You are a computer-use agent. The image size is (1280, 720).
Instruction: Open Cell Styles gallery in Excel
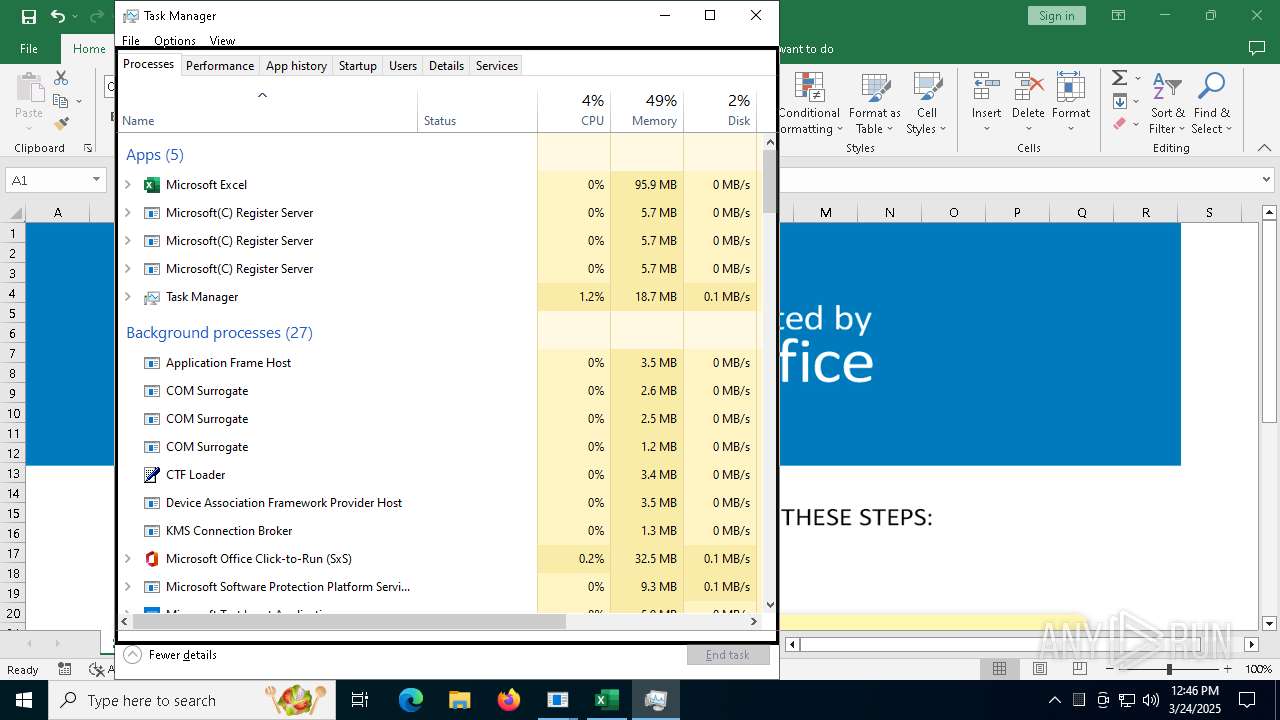[x=926, y=103]
